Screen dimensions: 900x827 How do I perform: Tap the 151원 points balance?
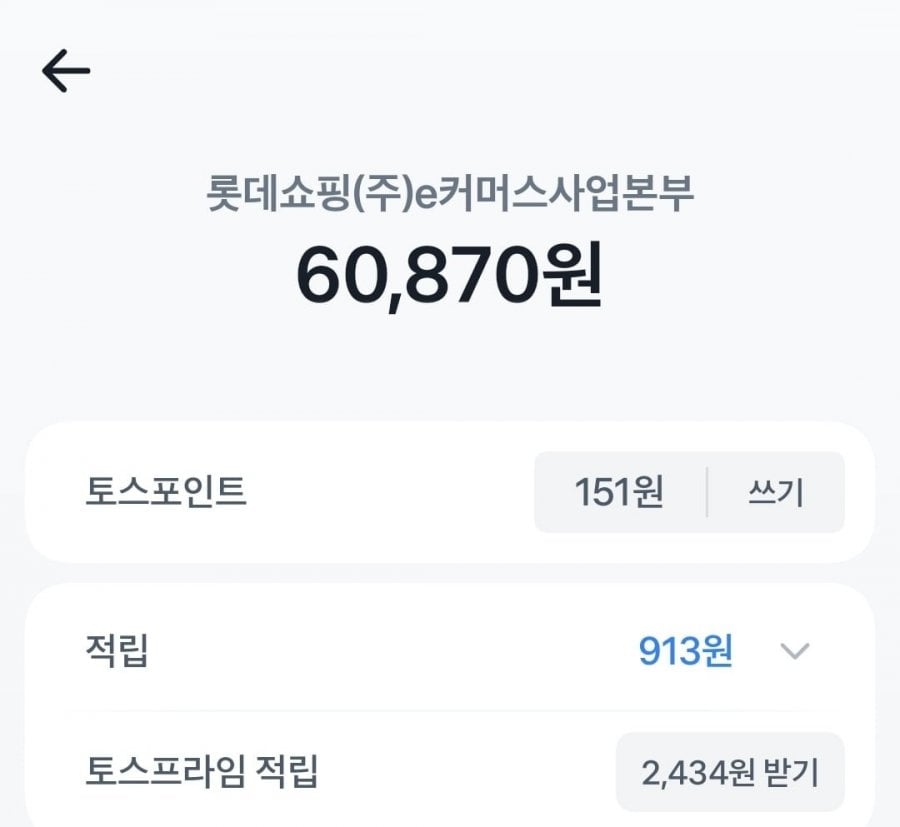pos(619,492)
